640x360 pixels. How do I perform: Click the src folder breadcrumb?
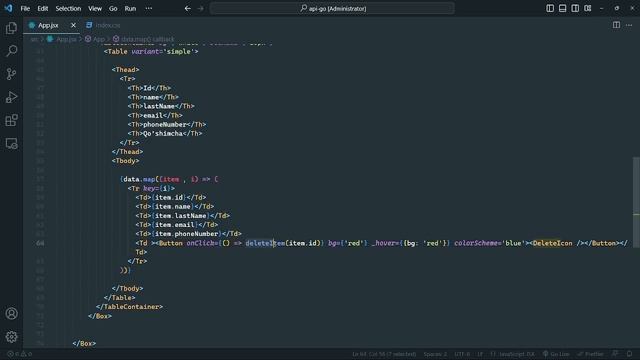[34, 39]
